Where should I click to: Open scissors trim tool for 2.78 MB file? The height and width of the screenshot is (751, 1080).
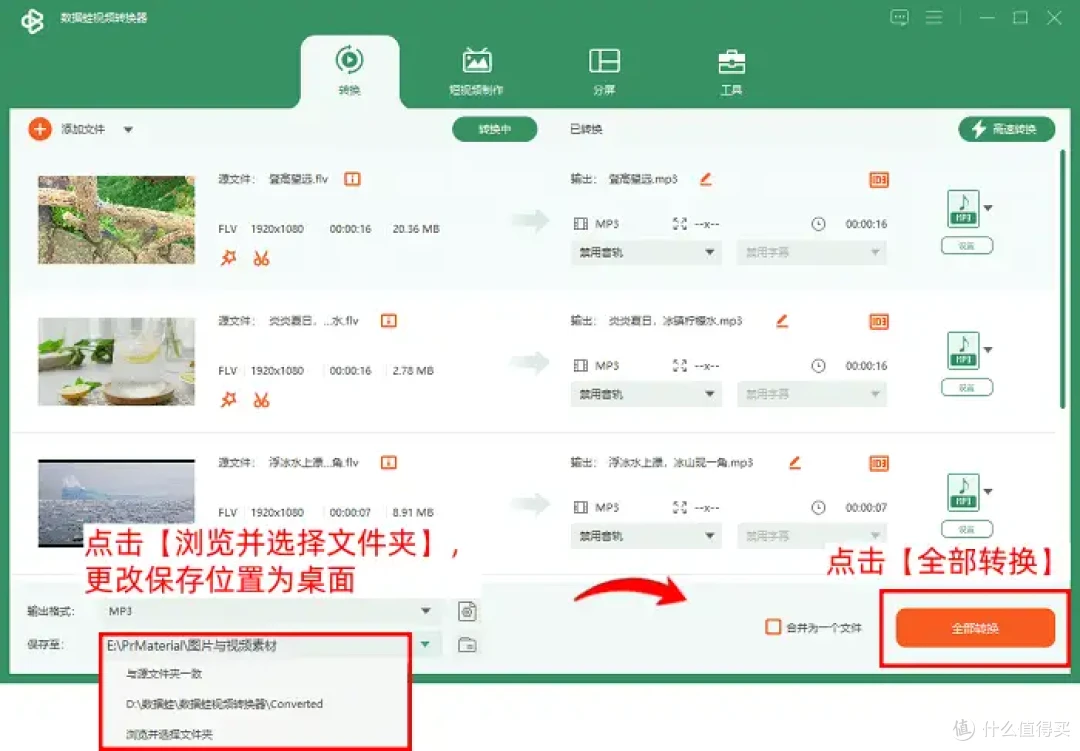261,400
